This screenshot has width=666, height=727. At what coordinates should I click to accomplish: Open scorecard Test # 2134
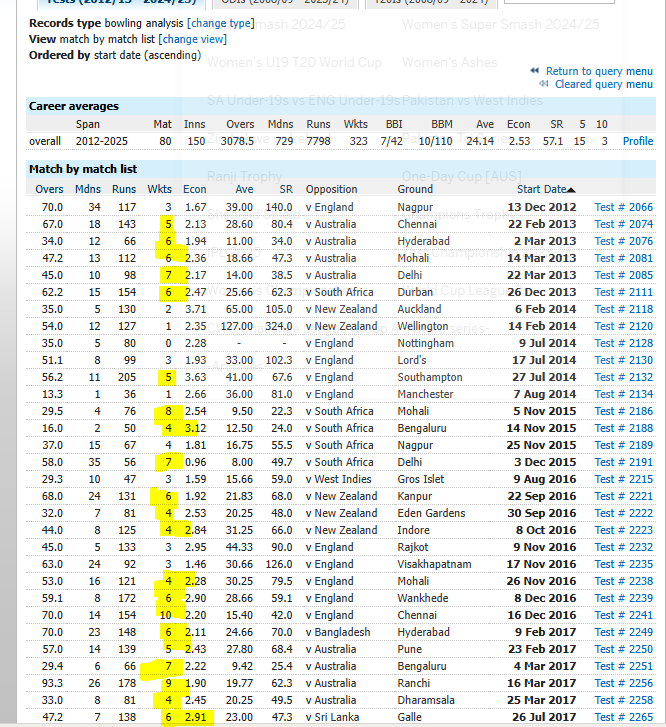tap(623, 394)
